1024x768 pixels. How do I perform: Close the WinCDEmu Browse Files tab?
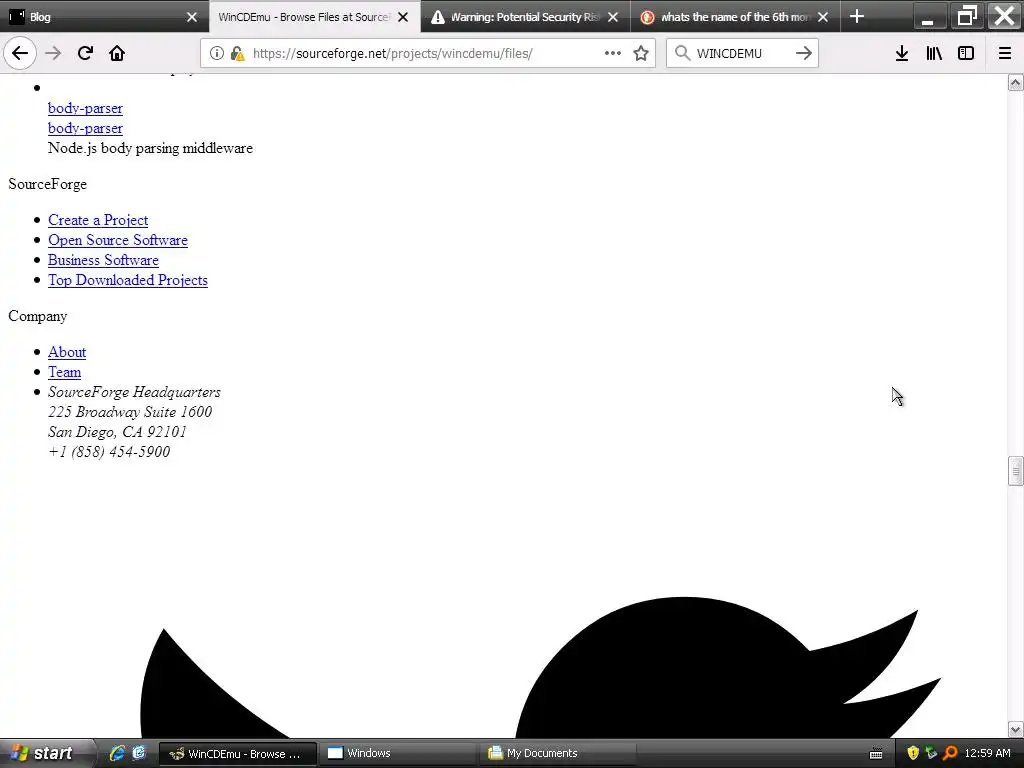403,17
